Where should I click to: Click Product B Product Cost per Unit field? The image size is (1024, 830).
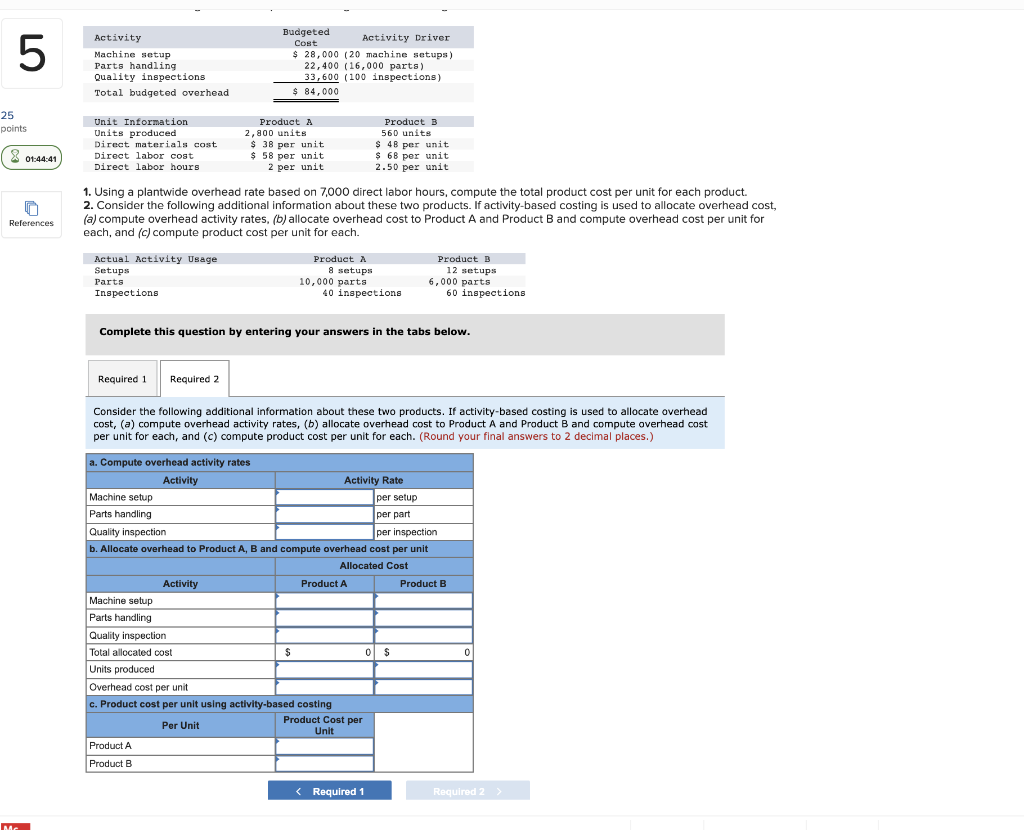pos(324,763)
